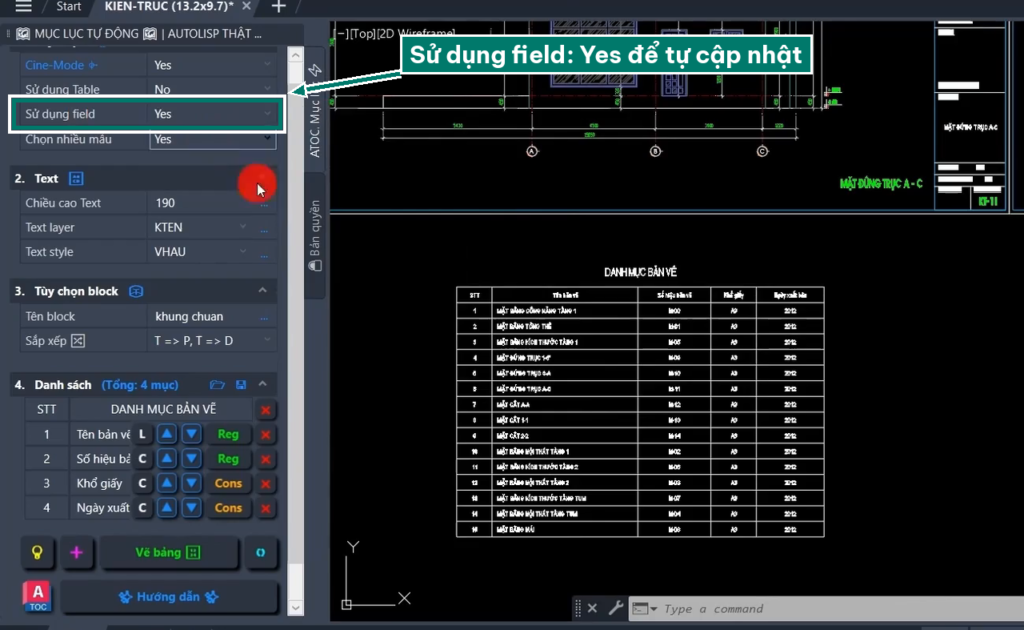
Task: Open the hamburger application menu
Action: [x=23, y=7]
